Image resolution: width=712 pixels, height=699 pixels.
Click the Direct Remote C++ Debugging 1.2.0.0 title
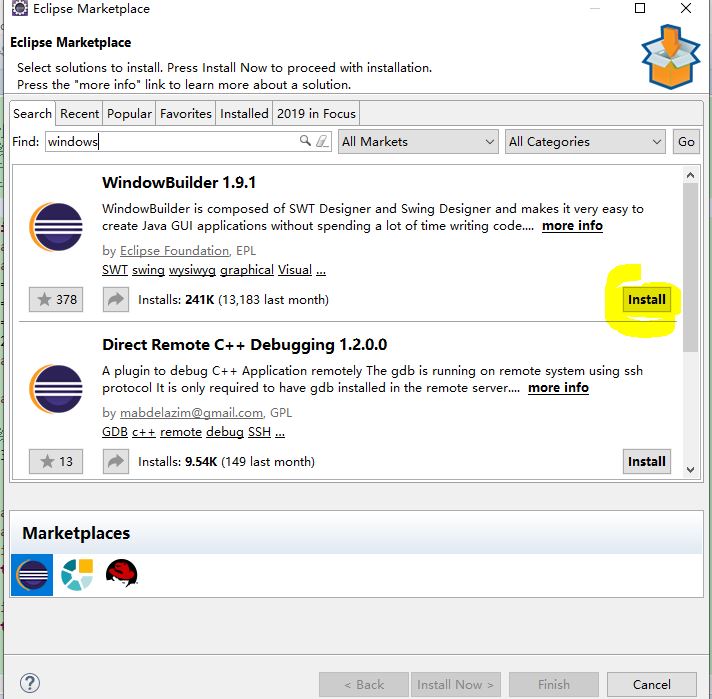coord(244,345)
